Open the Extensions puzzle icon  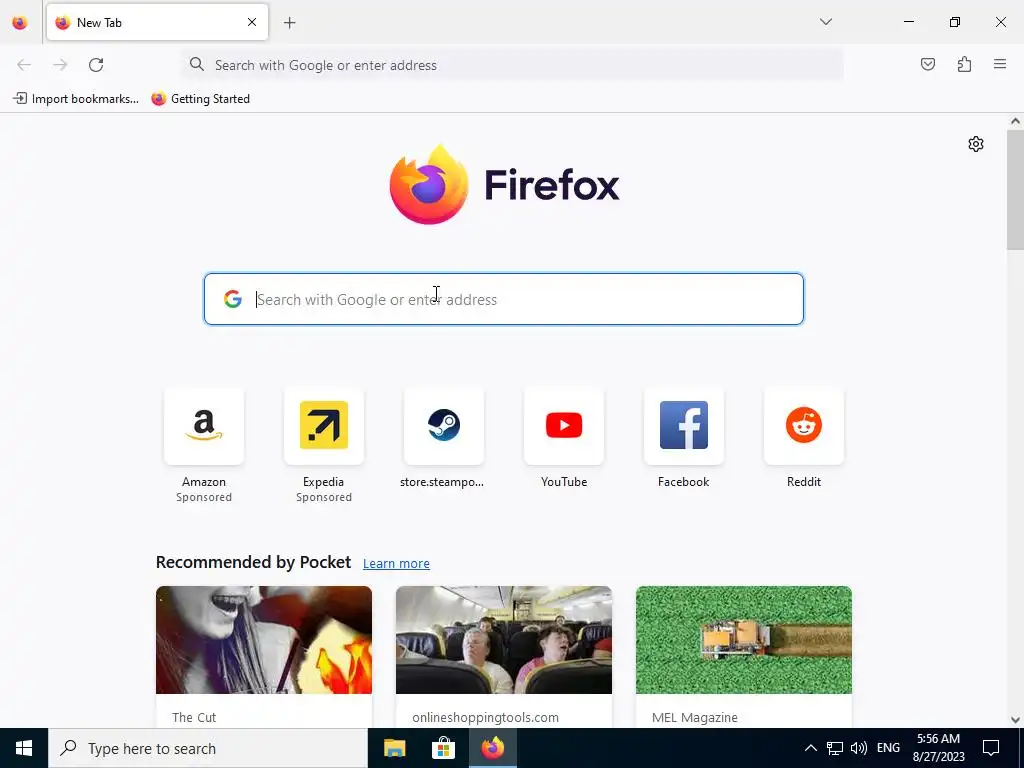coord(964,64)
